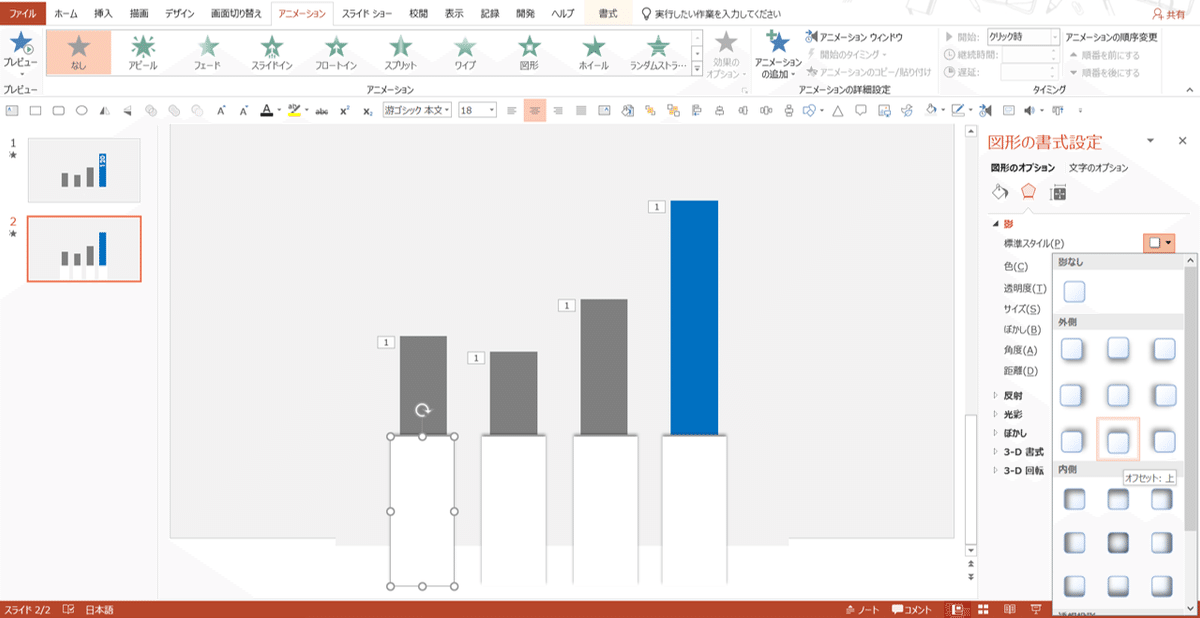Screen dimensions: 1200x618
Task: Select the ワイプ animation effect
Action: coord(465,53)
